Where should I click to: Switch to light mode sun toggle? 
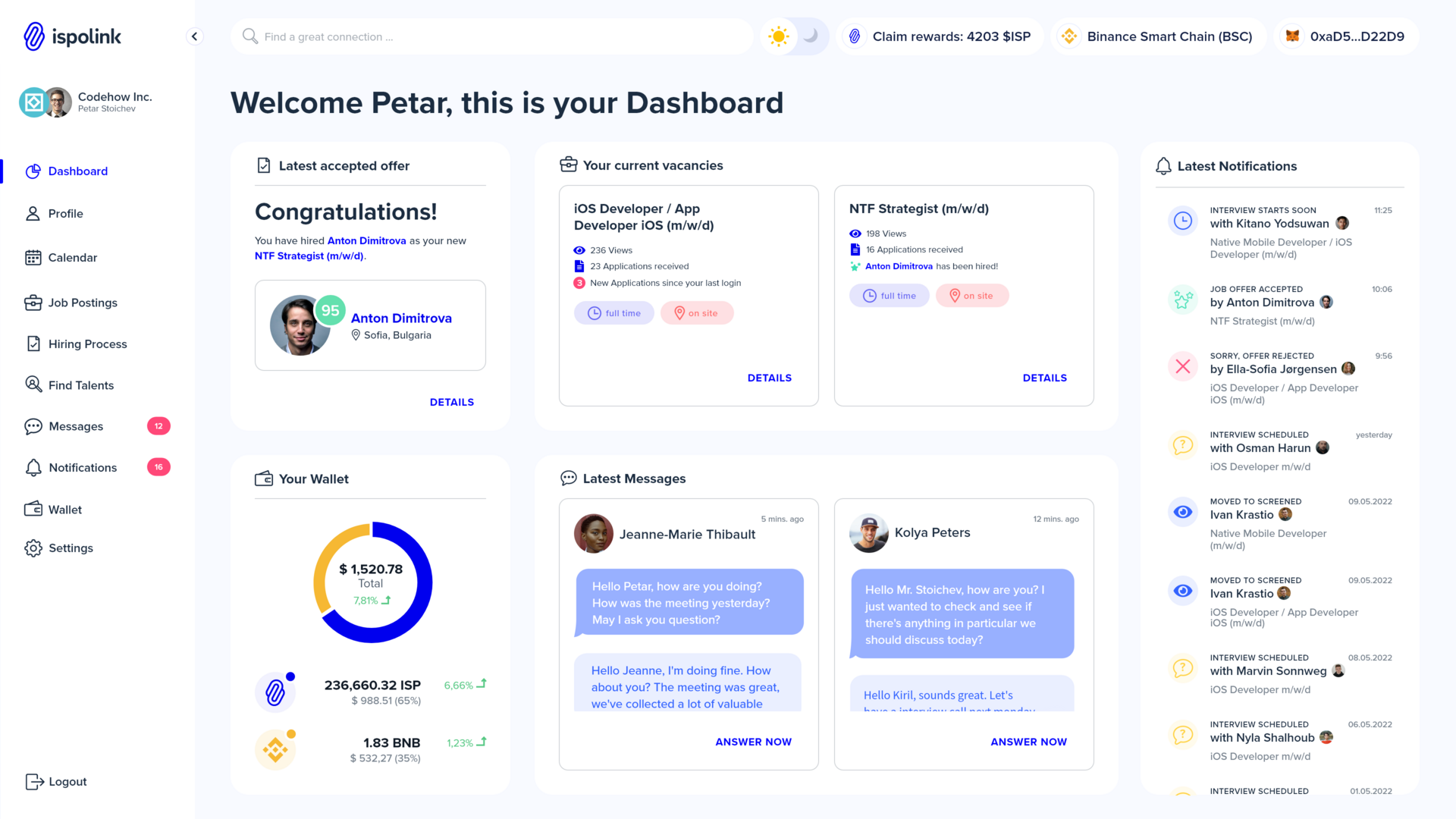click(779, 36)
